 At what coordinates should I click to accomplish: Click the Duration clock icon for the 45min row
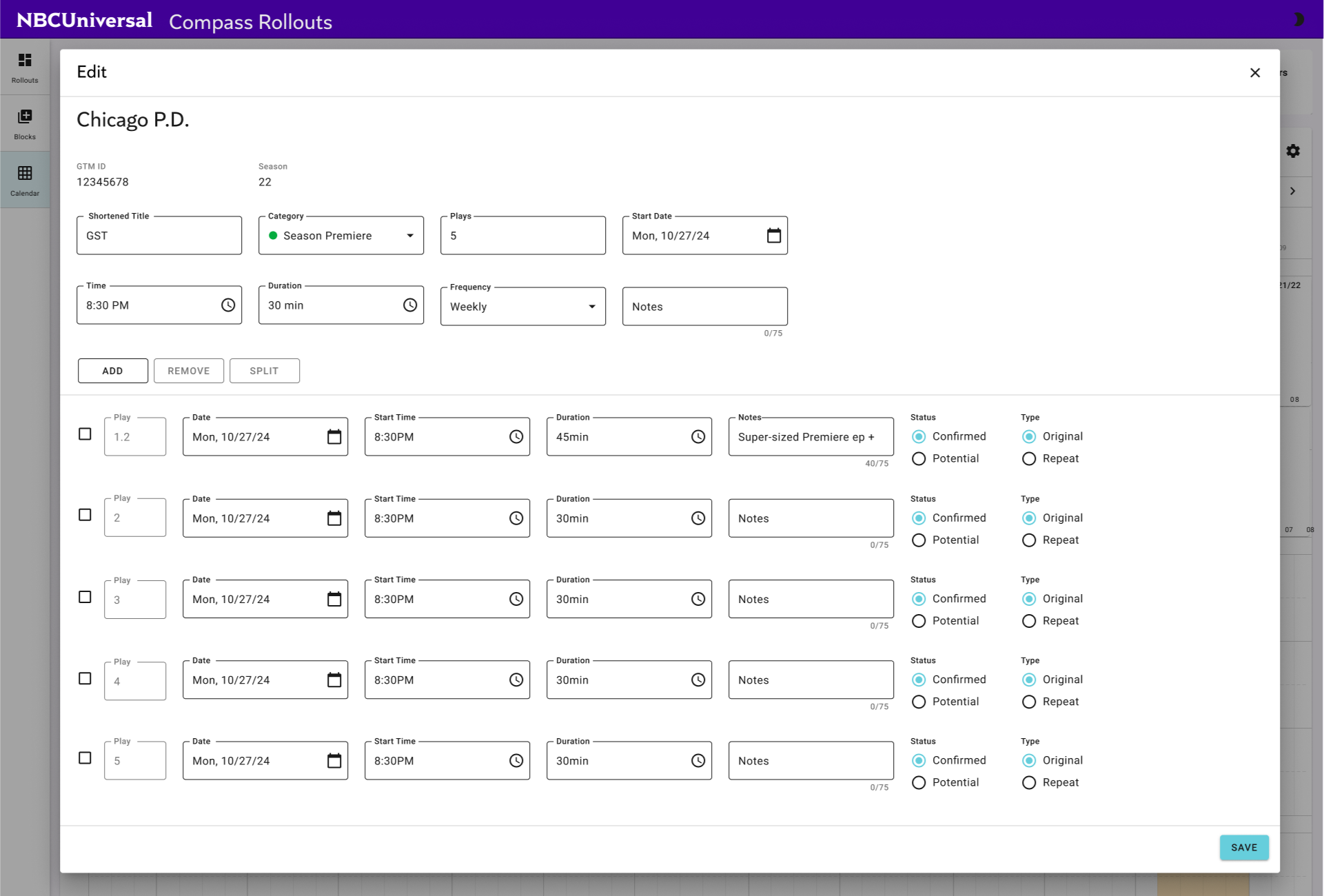[697, 437]
